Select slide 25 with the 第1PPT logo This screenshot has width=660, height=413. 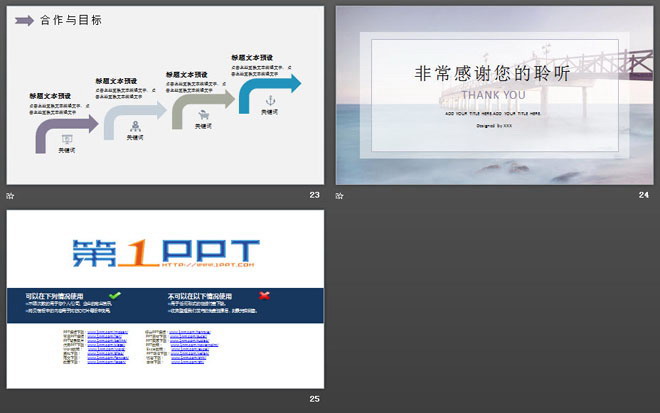click(x=165, y=299)
